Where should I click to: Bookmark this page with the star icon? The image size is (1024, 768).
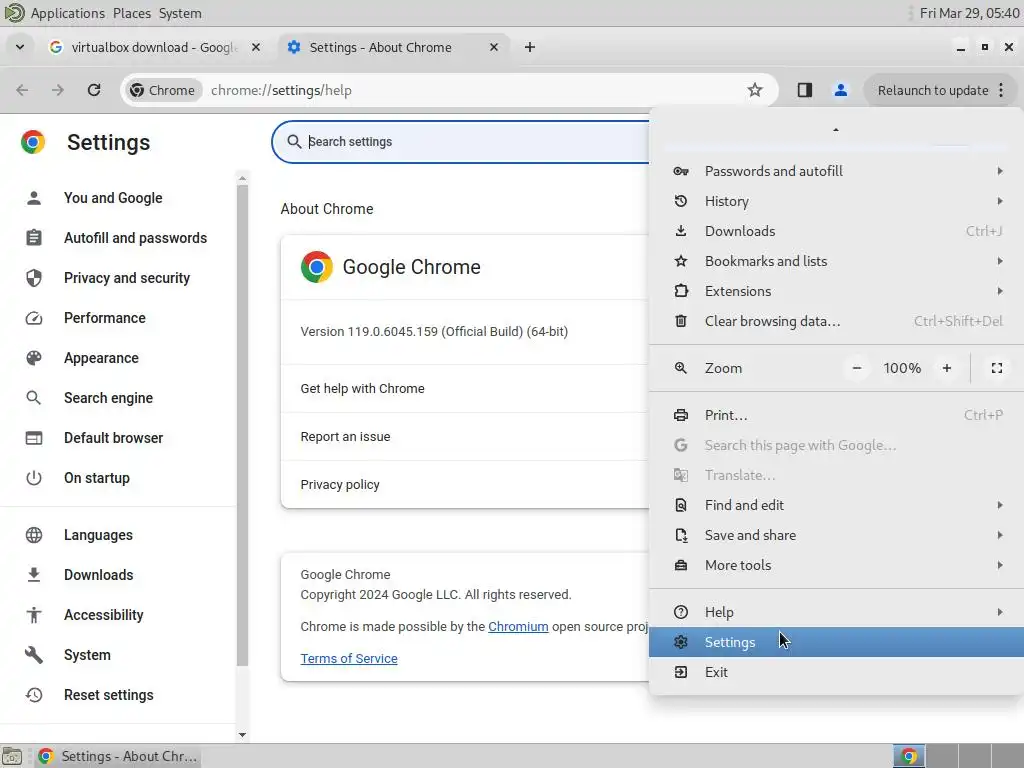click(755, 90)
